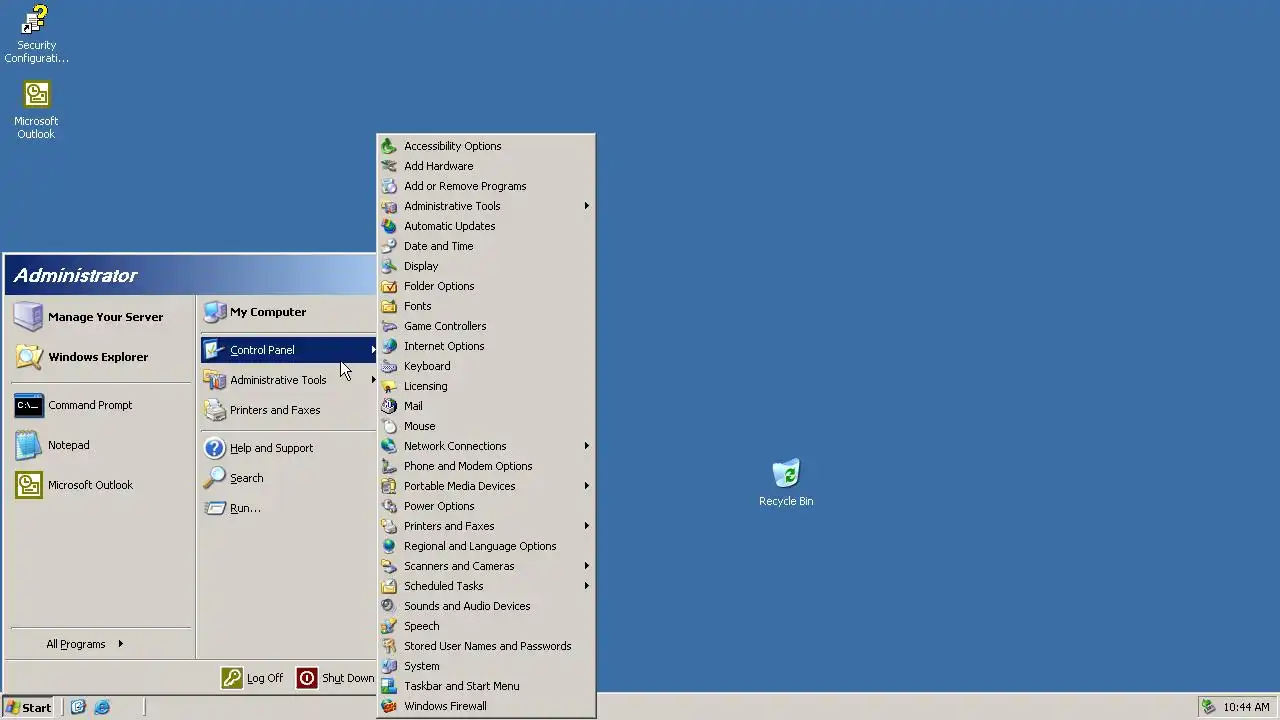Expand Printers and Faxes submenu arrow in Control Panel list
1280x720 pixels.
(x=587, y=526)
